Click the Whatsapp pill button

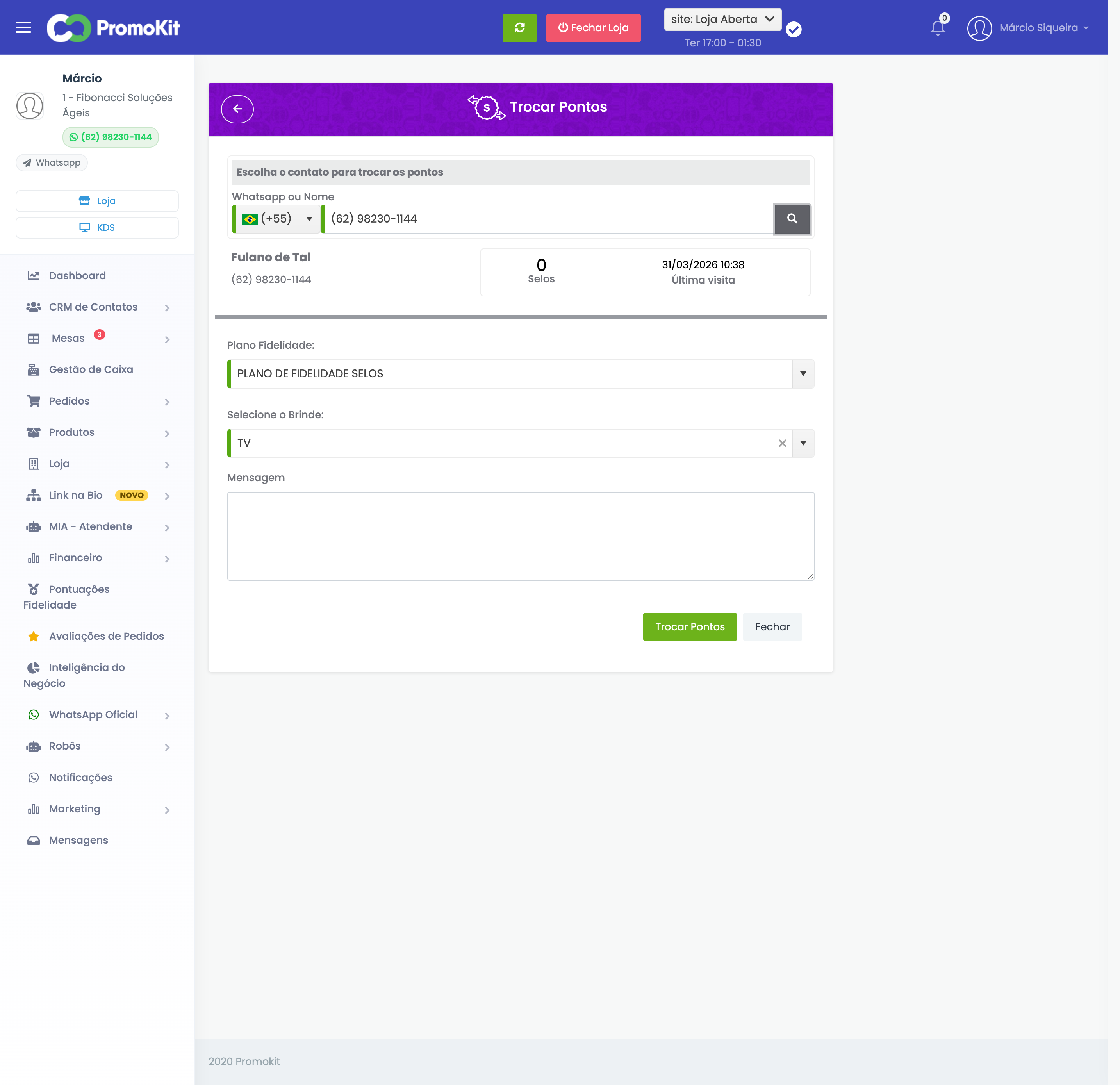[x=52, y=163]
